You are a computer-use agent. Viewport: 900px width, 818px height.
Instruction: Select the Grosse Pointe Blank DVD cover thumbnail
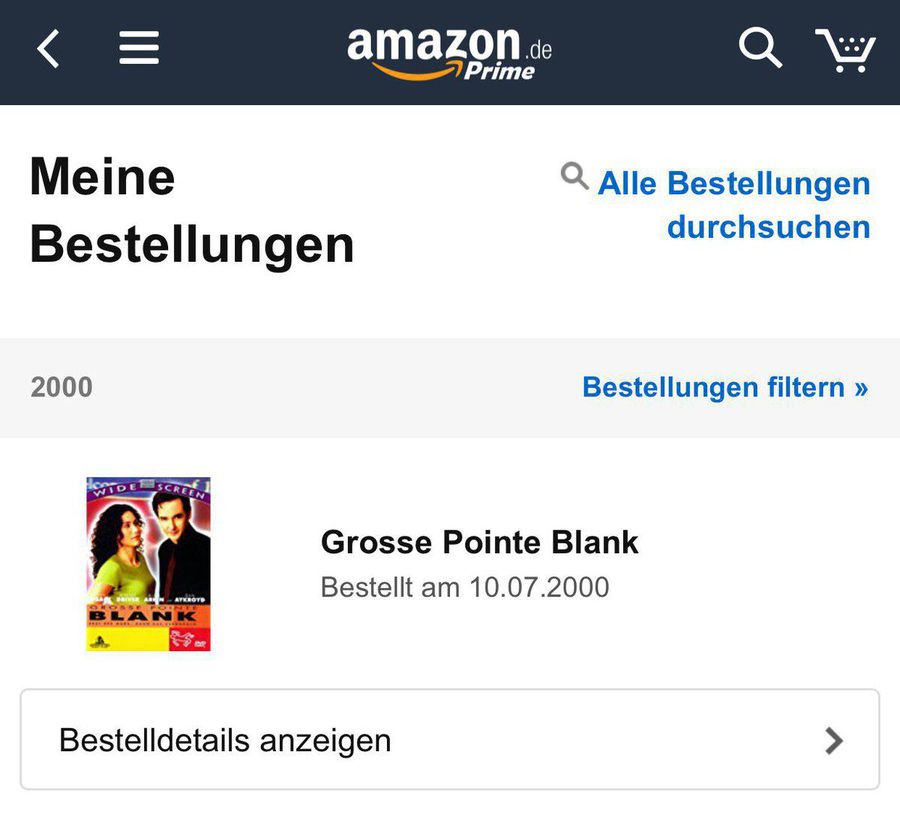point(148,565)
